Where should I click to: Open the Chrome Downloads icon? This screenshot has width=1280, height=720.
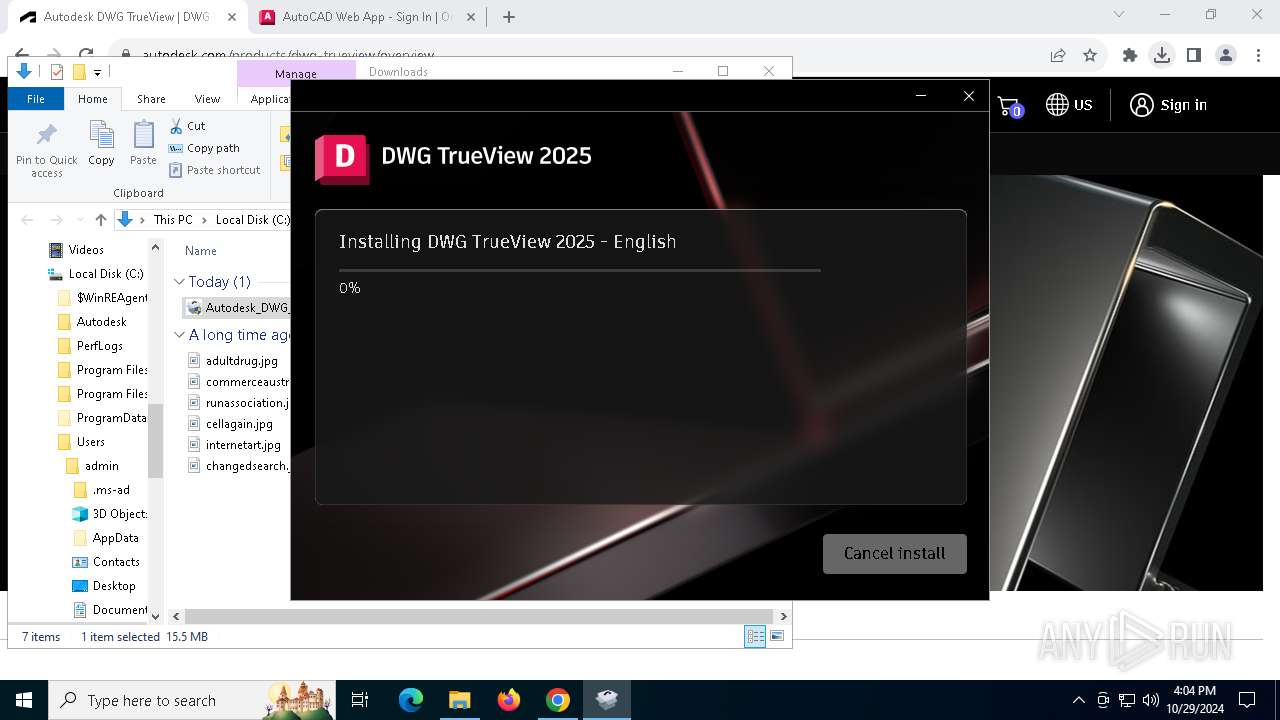[x=1162, y=56]
